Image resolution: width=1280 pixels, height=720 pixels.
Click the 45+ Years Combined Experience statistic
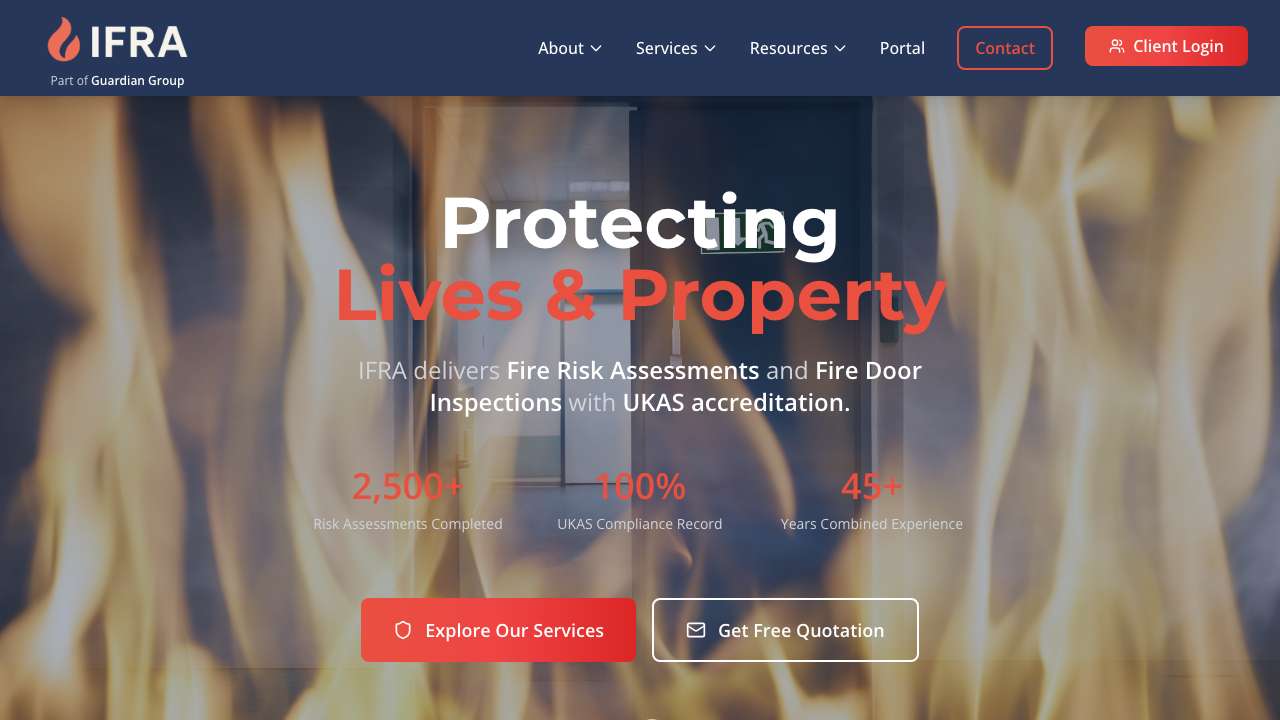point(872,500)
